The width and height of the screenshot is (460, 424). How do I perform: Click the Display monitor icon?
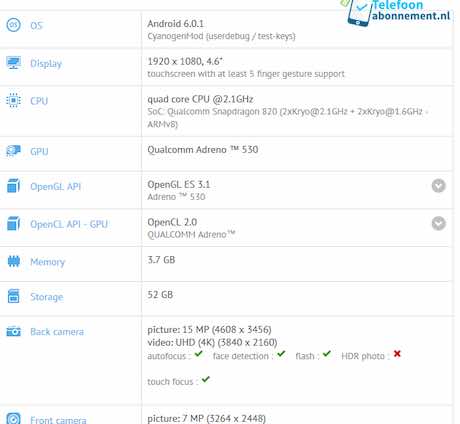13,63
